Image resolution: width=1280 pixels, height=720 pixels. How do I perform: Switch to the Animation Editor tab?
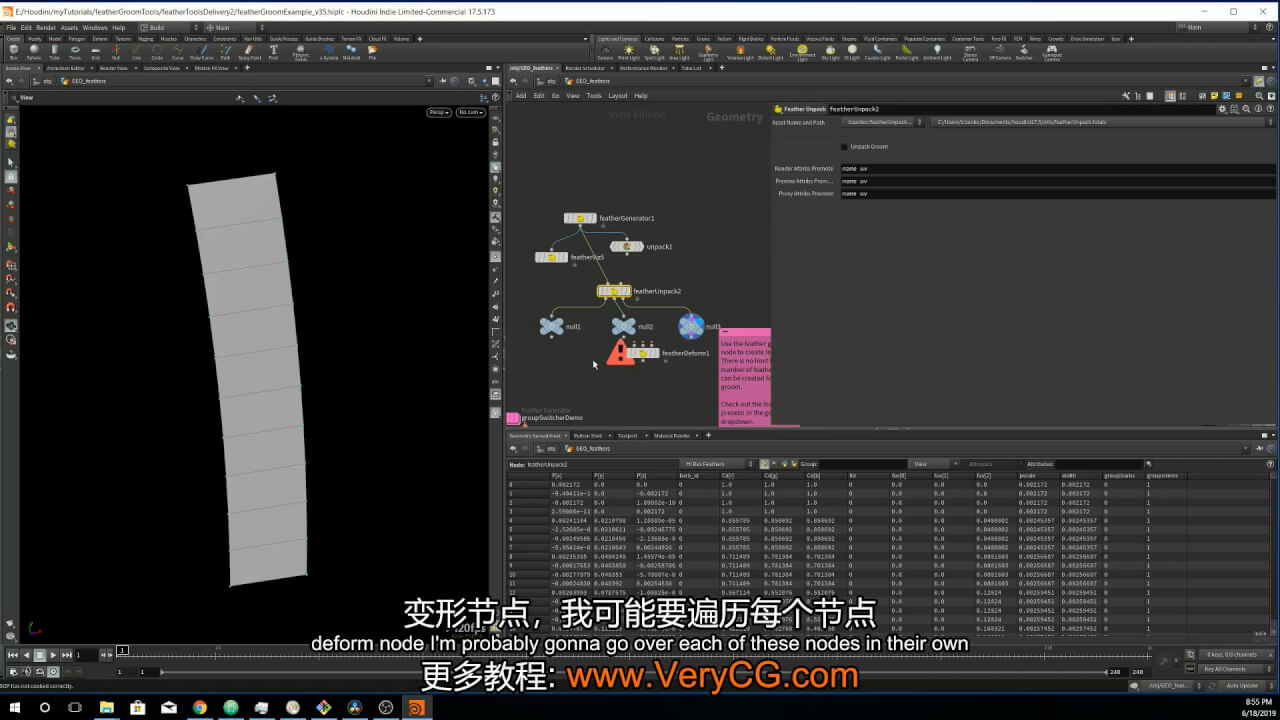click(x=66, y=68)
